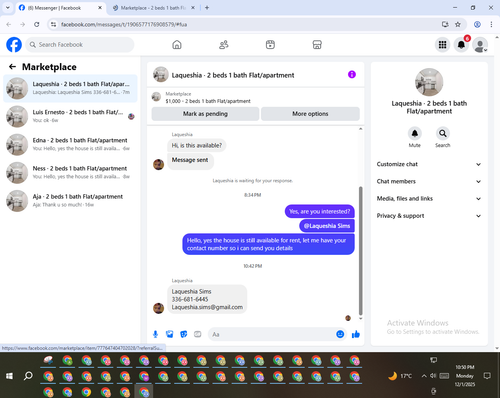Open the Ness conversation
The width and height of the screenshot is (500, 398).
pyautogui.click(x=70, y=173)
